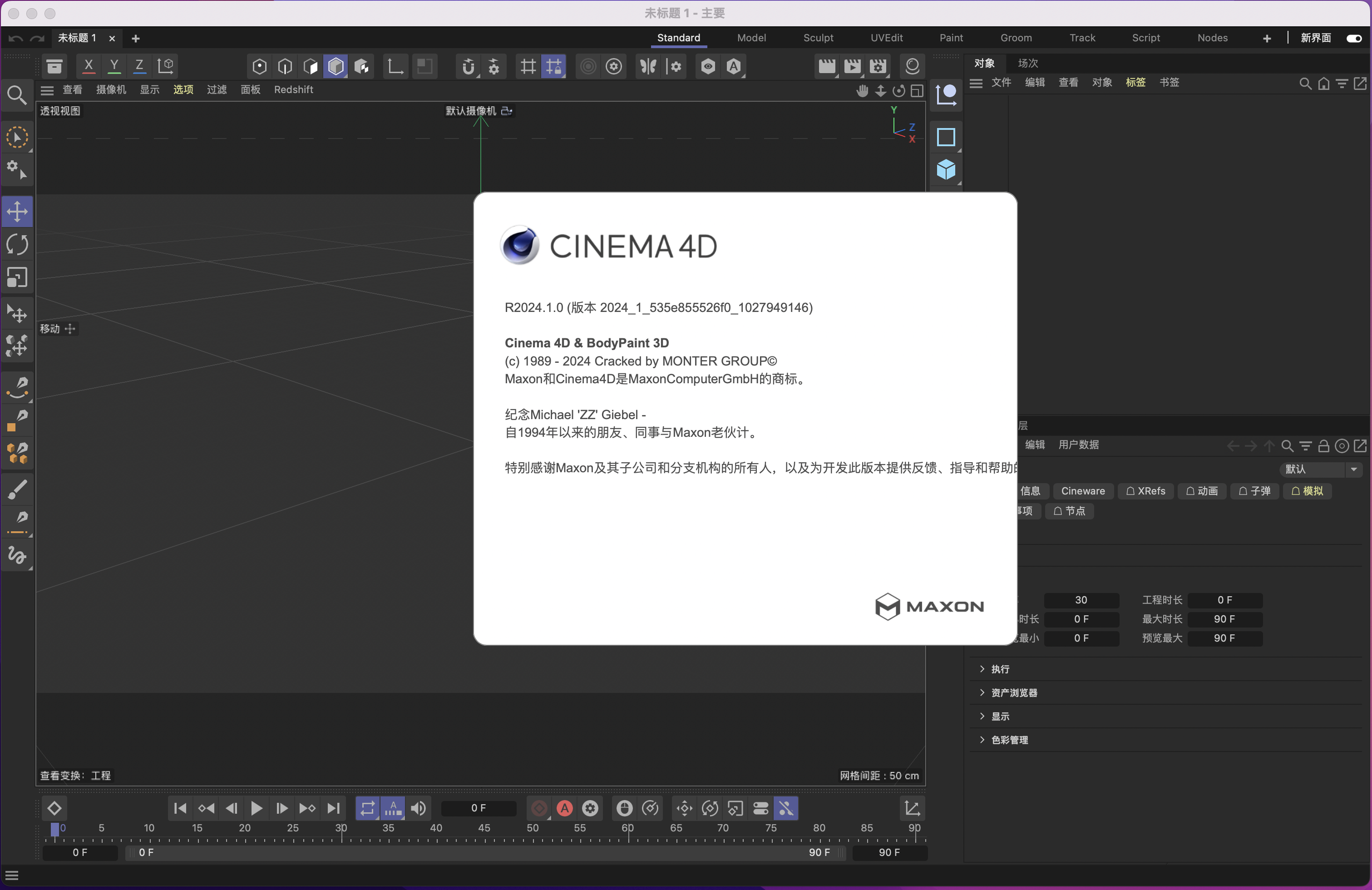Expand the 色彩管理 section
Viewport: 1372px width, 890px height.
[1008, 740]
